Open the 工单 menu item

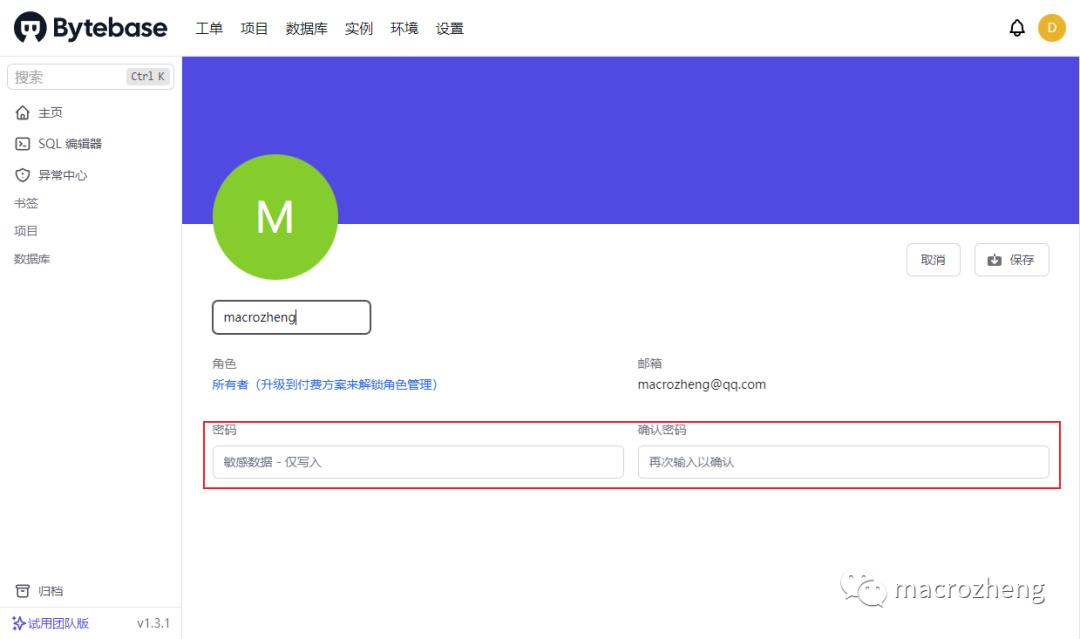pyautogui.click(x=208, y=28)
